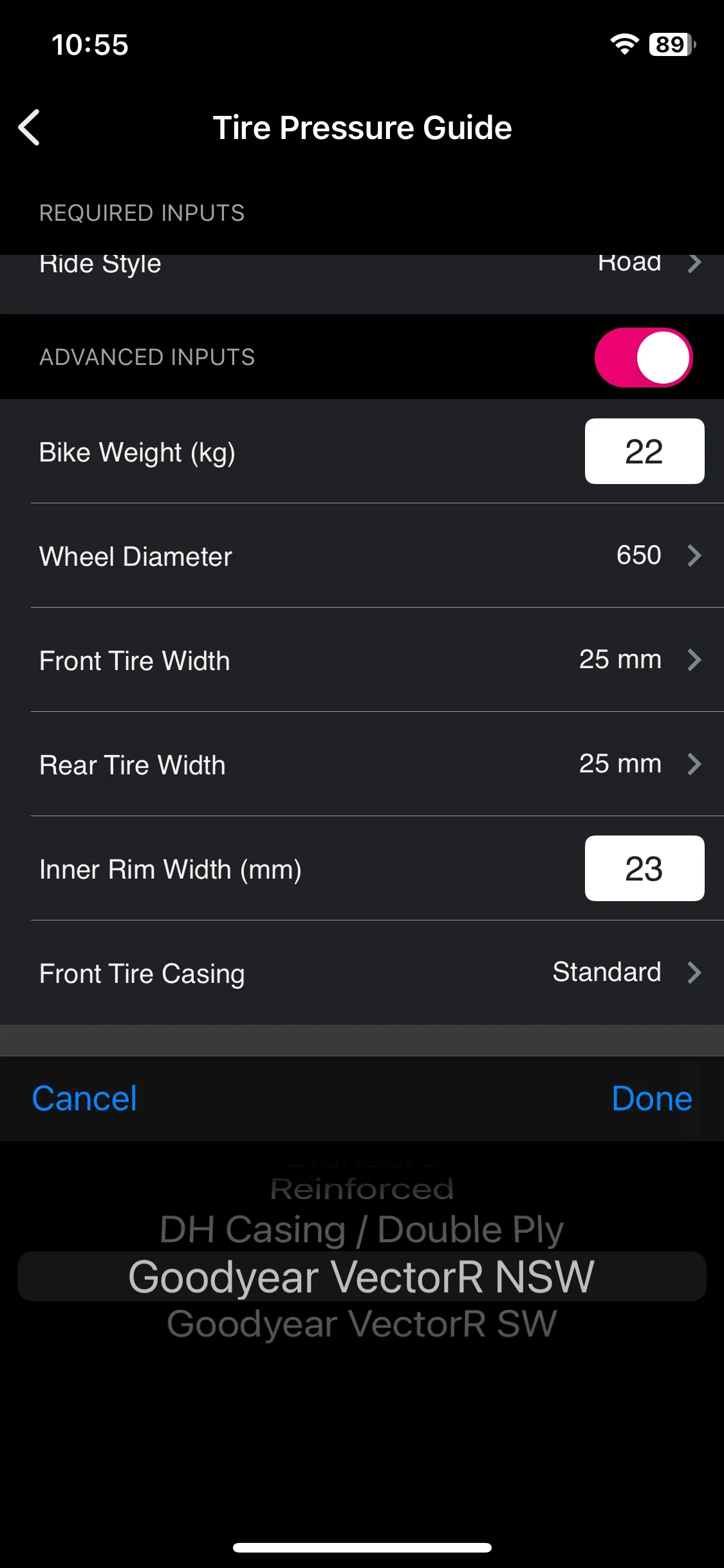This screenshot has width=724, height=1568.
Task: Tap the Front Tire Width chevron arrow
Action: pos(694,660)
